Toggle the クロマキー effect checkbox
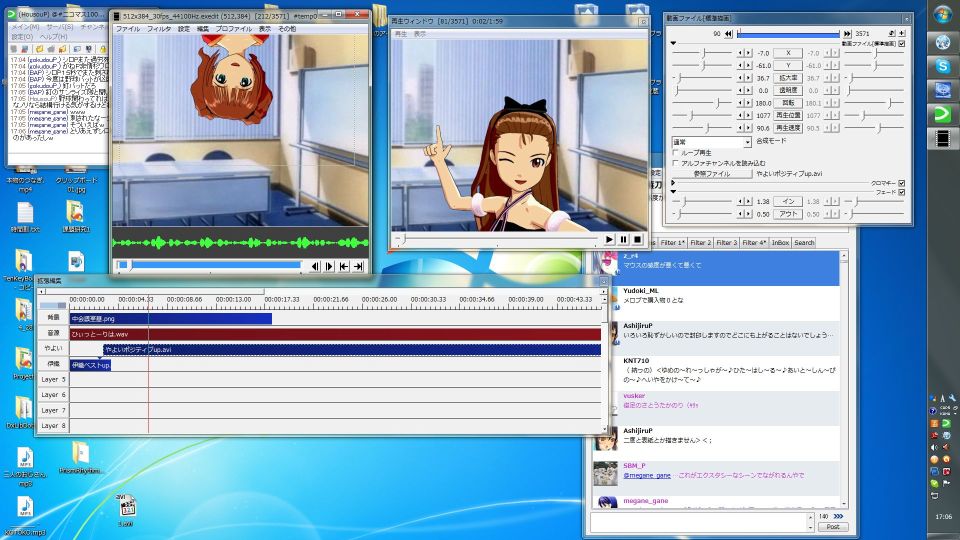960x540 pixels. [901, 183]
